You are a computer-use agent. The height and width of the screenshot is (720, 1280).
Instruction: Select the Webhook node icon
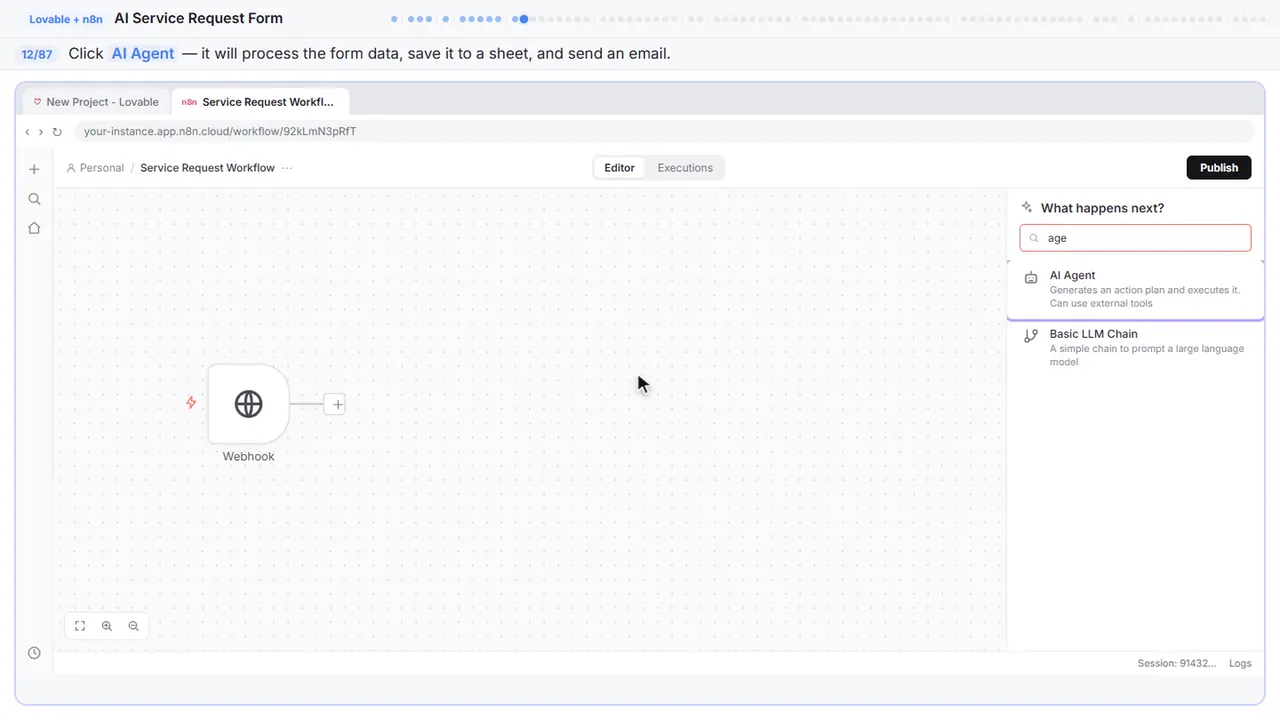click(248, 404)
